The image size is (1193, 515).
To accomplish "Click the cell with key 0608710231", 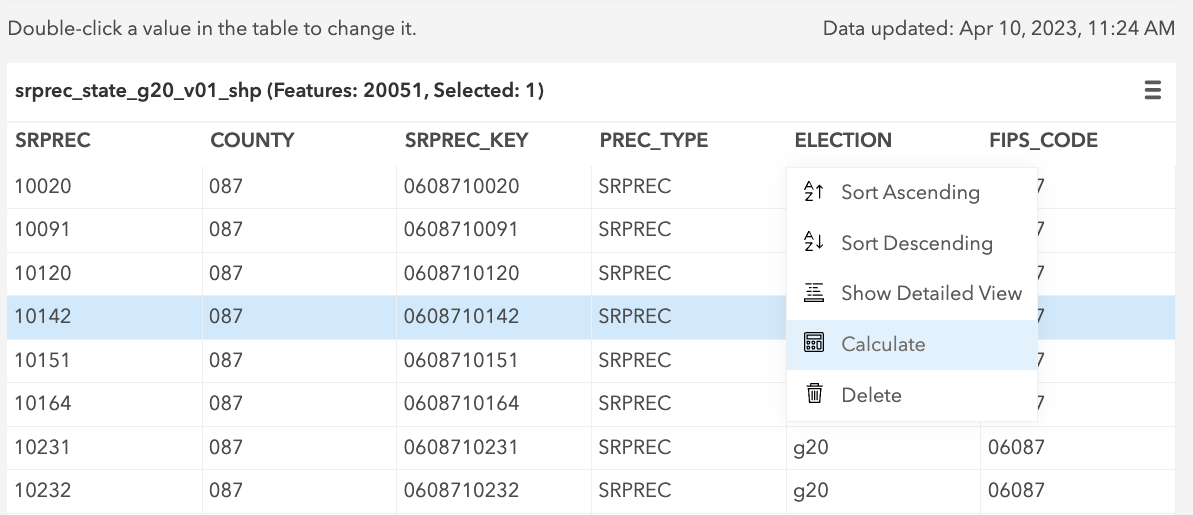I will pyautogui.click(x=461, y=447).
